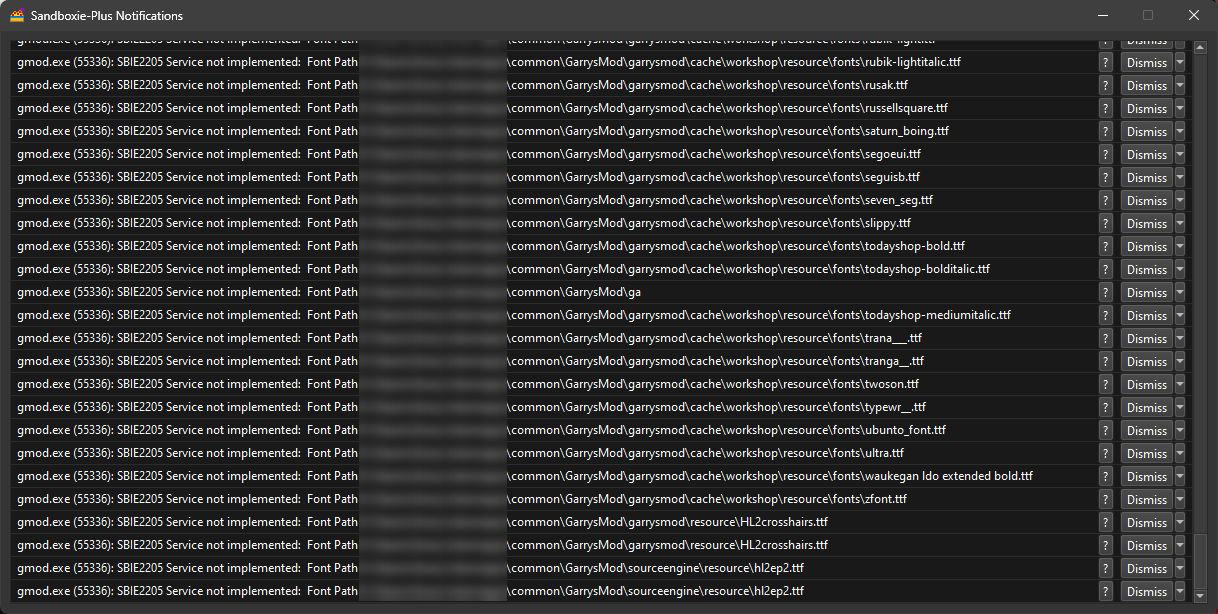The image size is (1218, 614).
Task: Click help icon for hl2ep2.ttf sourceengine notification
Action: point(1105,568)
